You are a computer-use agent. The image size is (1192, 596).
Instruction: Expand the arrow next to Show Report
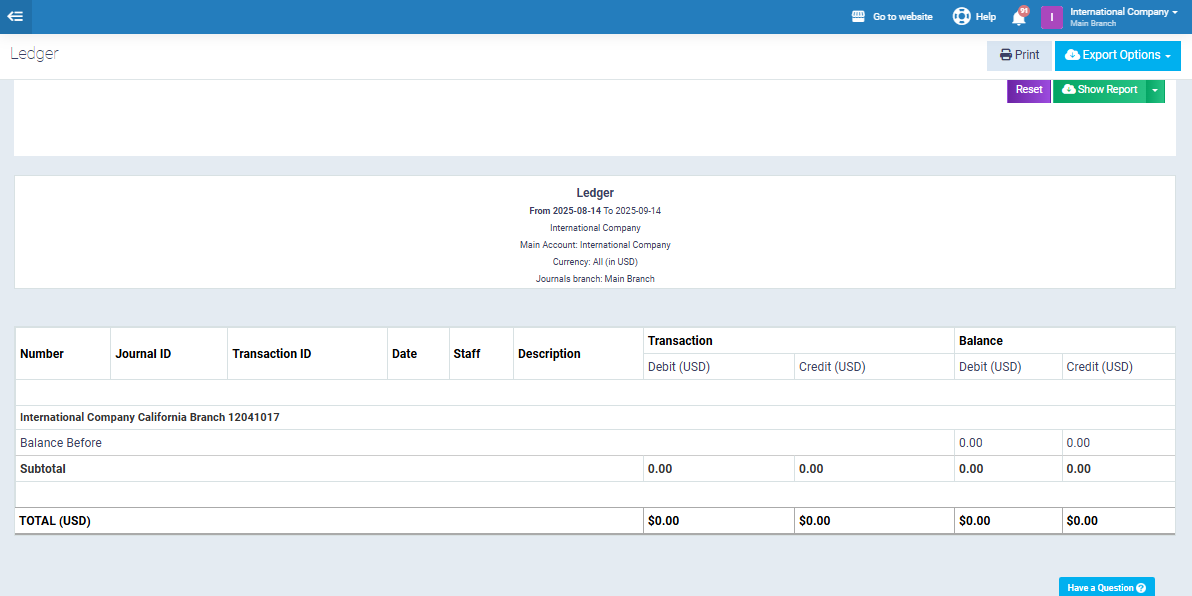coord(1155,90)
